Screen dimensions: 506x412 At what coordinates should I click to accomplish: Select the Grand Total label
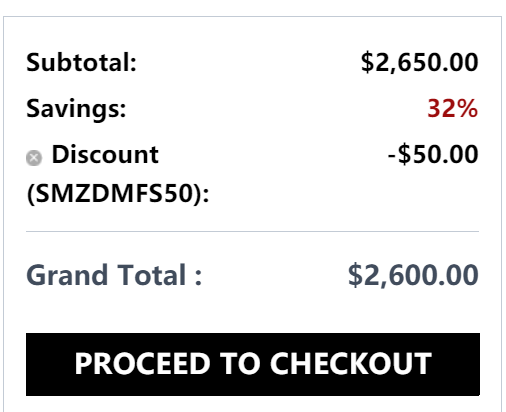click(114, 275)
